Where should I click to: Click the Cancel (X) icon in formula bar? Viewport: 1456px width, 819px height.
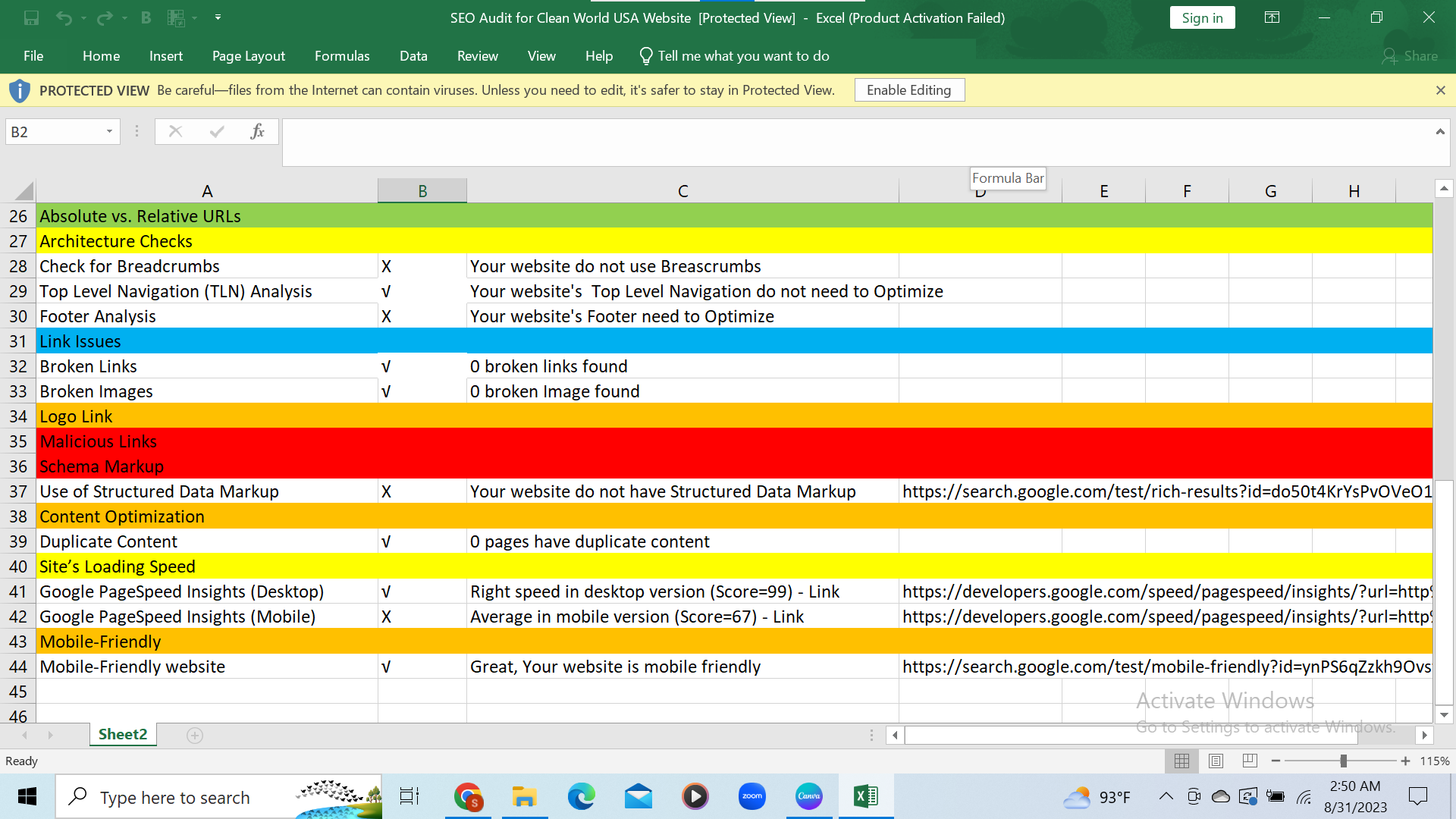[x=175, y=131]
